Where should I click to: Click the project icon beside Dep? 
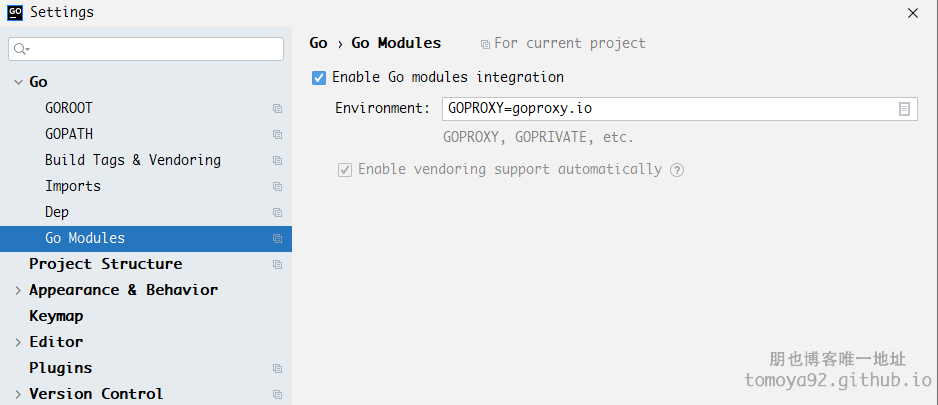[277, 212]
